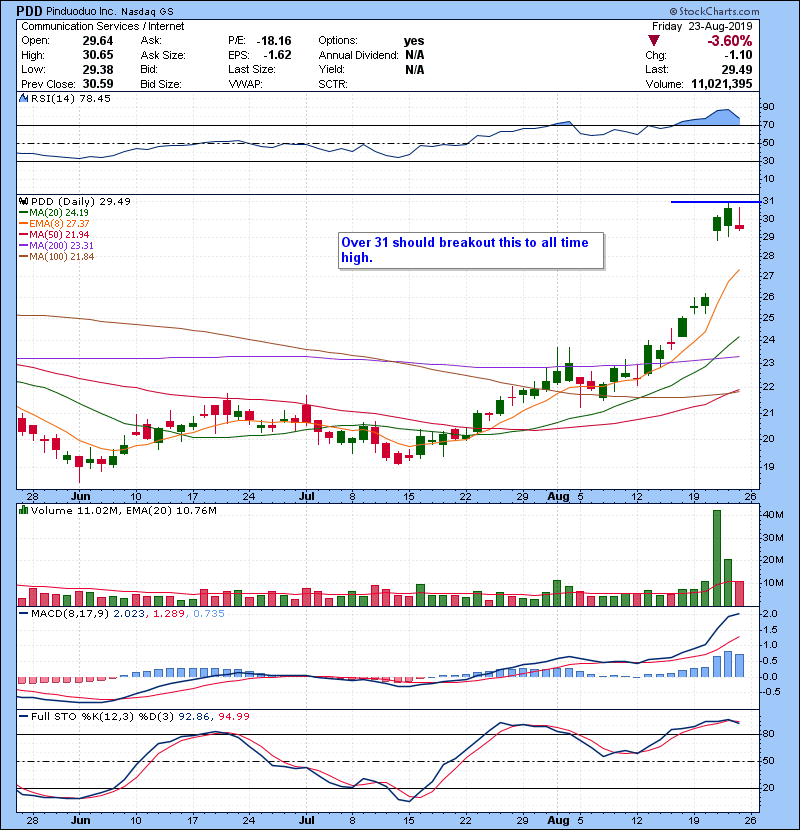The image size is (800, 830).
Task: Click the Volume value 11,021,395
Action: (x=722, y=84)
